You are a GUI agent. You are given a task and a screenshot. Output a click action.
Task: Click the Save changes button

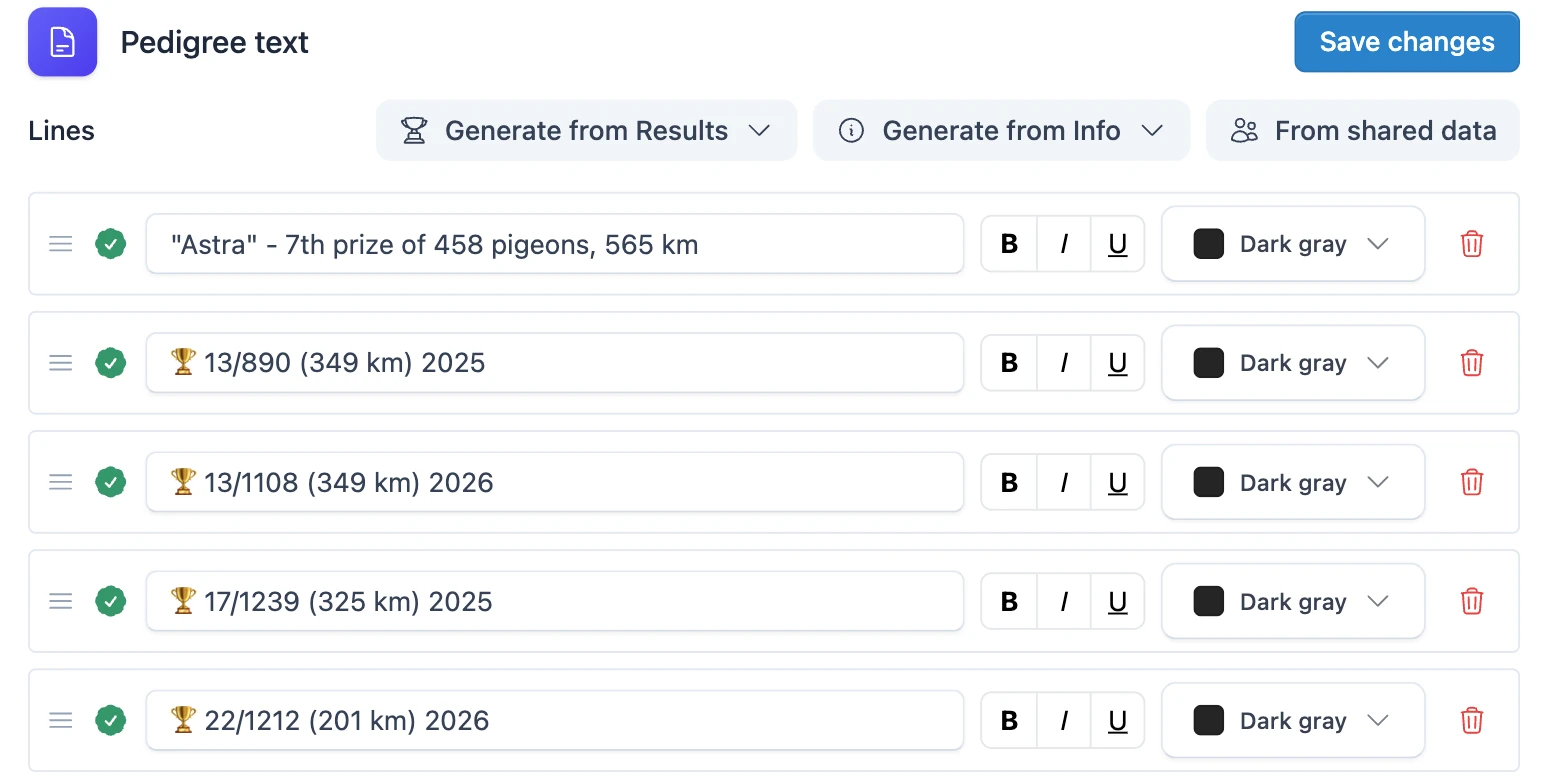click(1407, 42)
